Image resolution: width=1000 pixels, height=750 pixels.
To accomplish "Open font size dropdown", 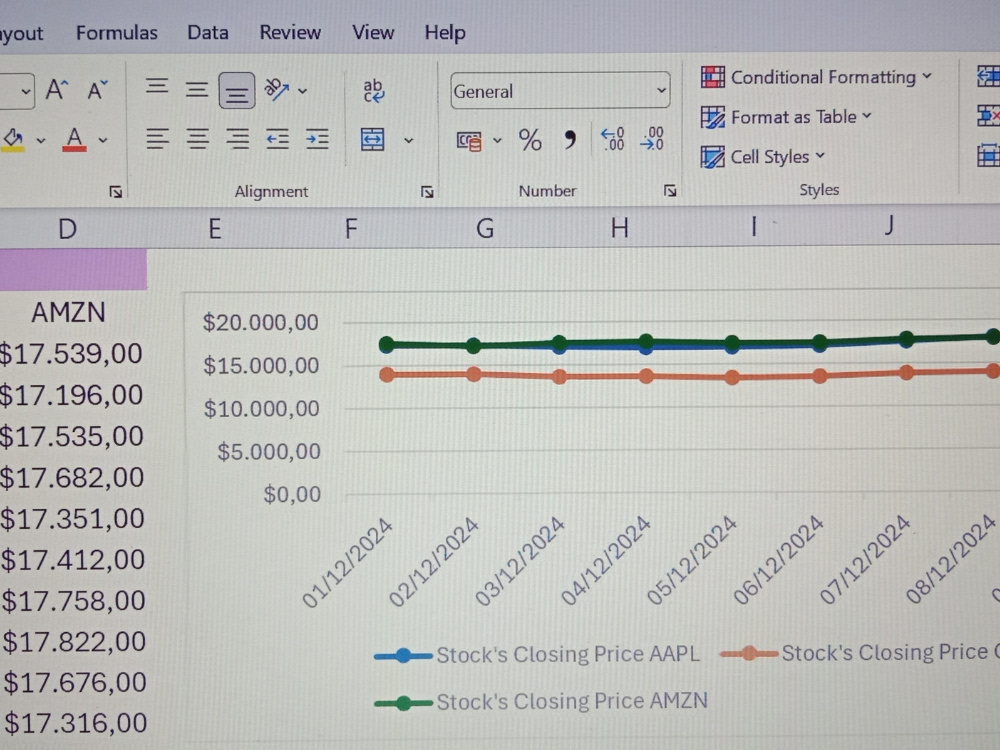I will tap(24, 92).
